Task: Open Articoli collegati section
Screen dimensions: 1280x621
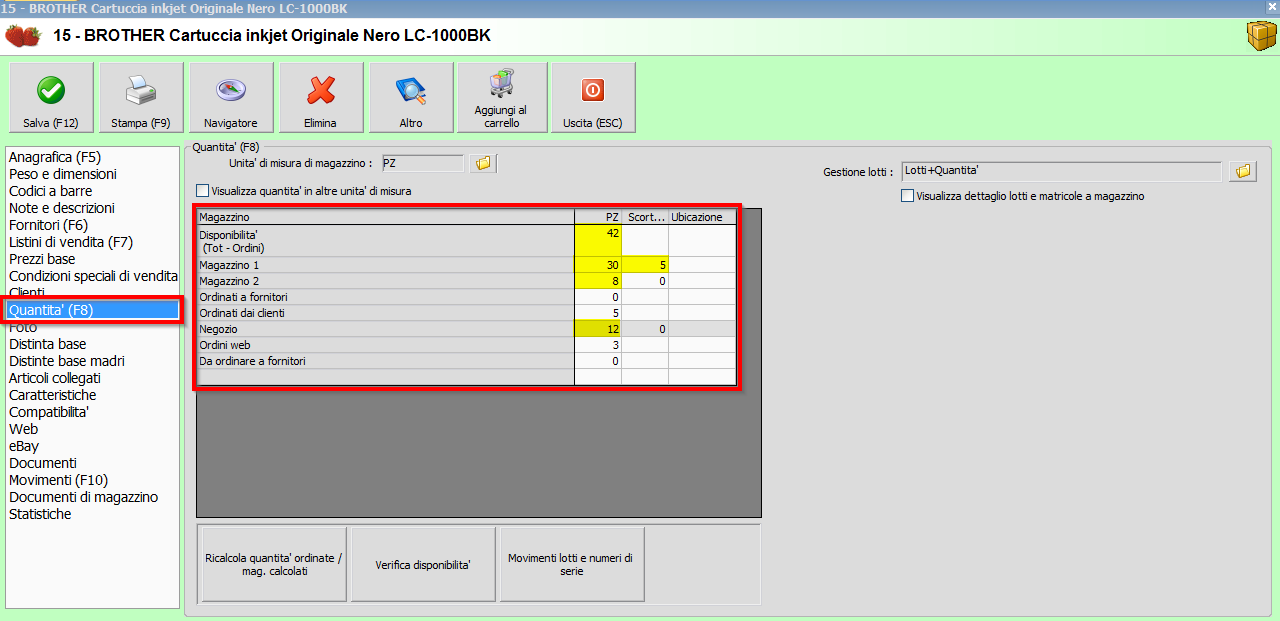Action: pos(55,378)
